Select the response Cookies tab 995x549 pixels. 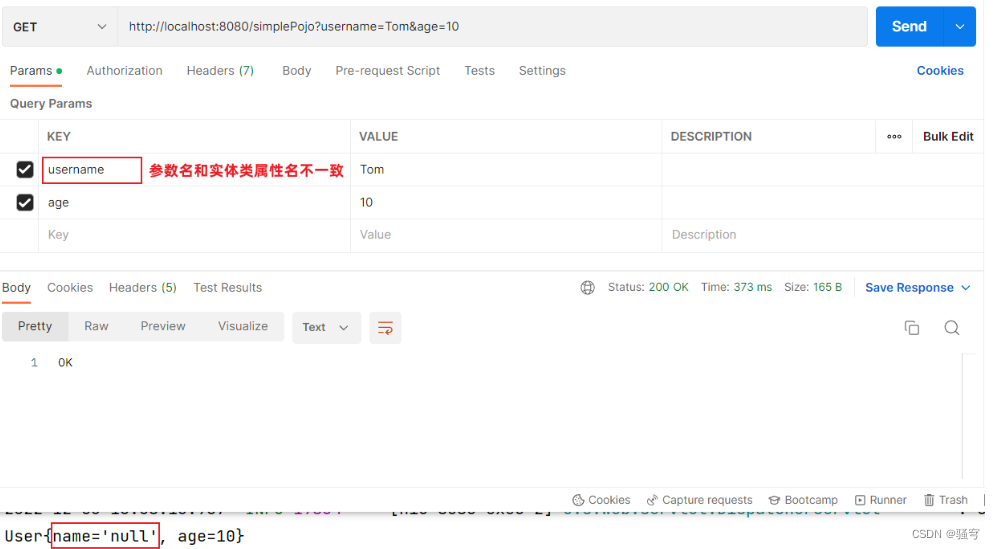[x=70, y=288]
